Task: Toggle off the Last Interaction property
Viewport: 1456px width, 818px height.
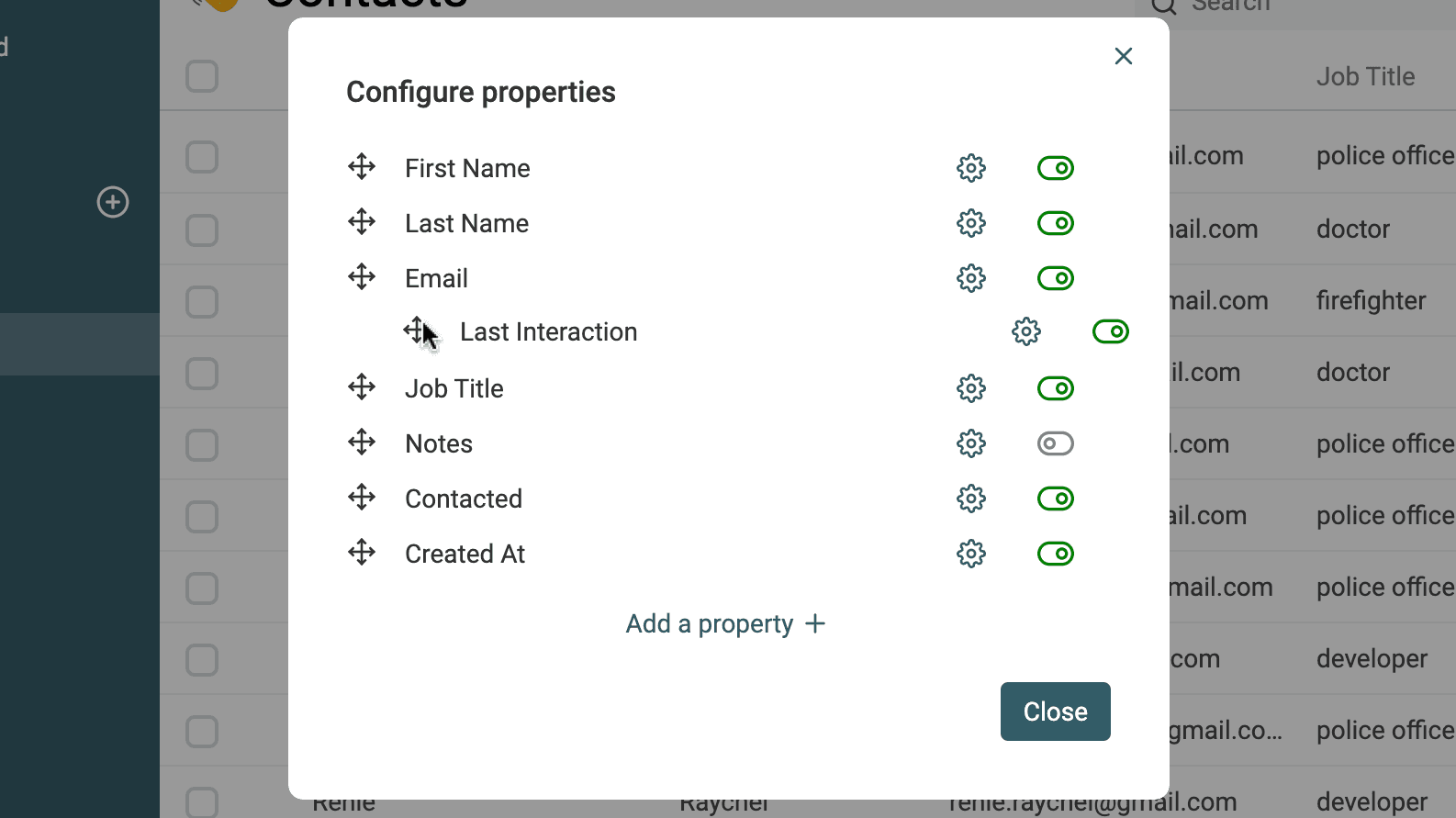Action: point(1110,331)
